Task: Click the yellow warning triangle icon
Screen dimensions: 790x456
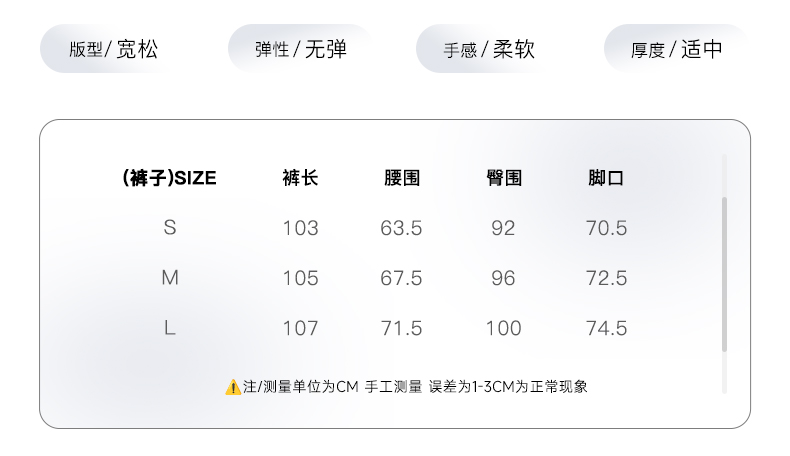Action: point(233,386)
